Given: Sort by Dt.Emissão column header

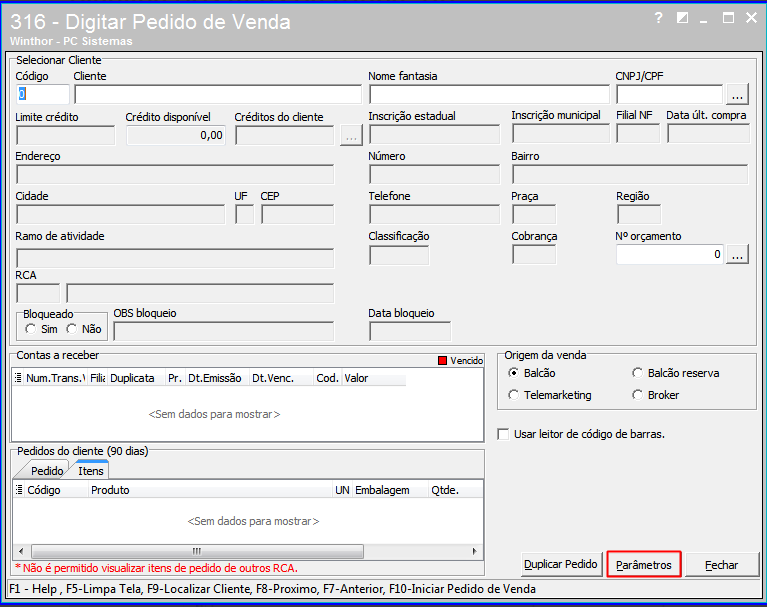Looking at the screenshot, I should (x=217, y=378).
